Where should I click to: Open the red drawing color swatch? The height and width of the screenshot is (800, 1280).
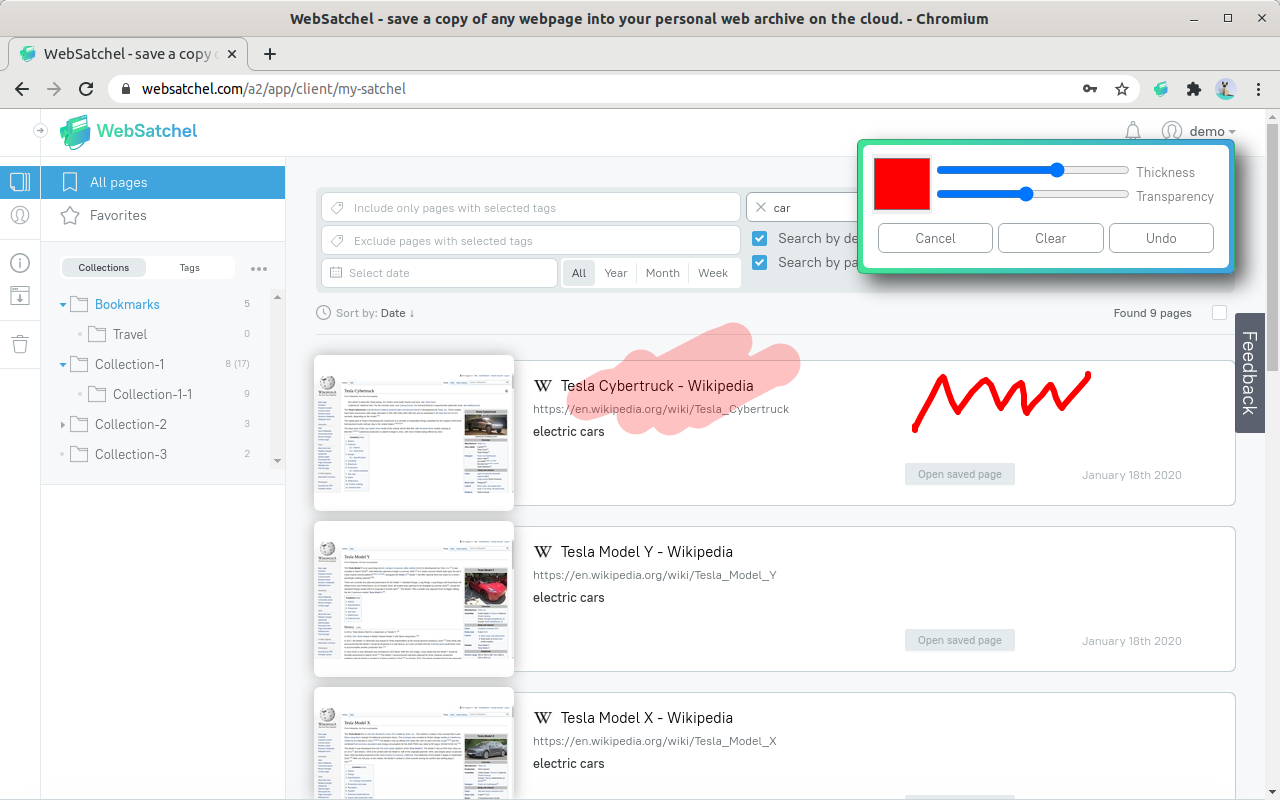[902, 184]
